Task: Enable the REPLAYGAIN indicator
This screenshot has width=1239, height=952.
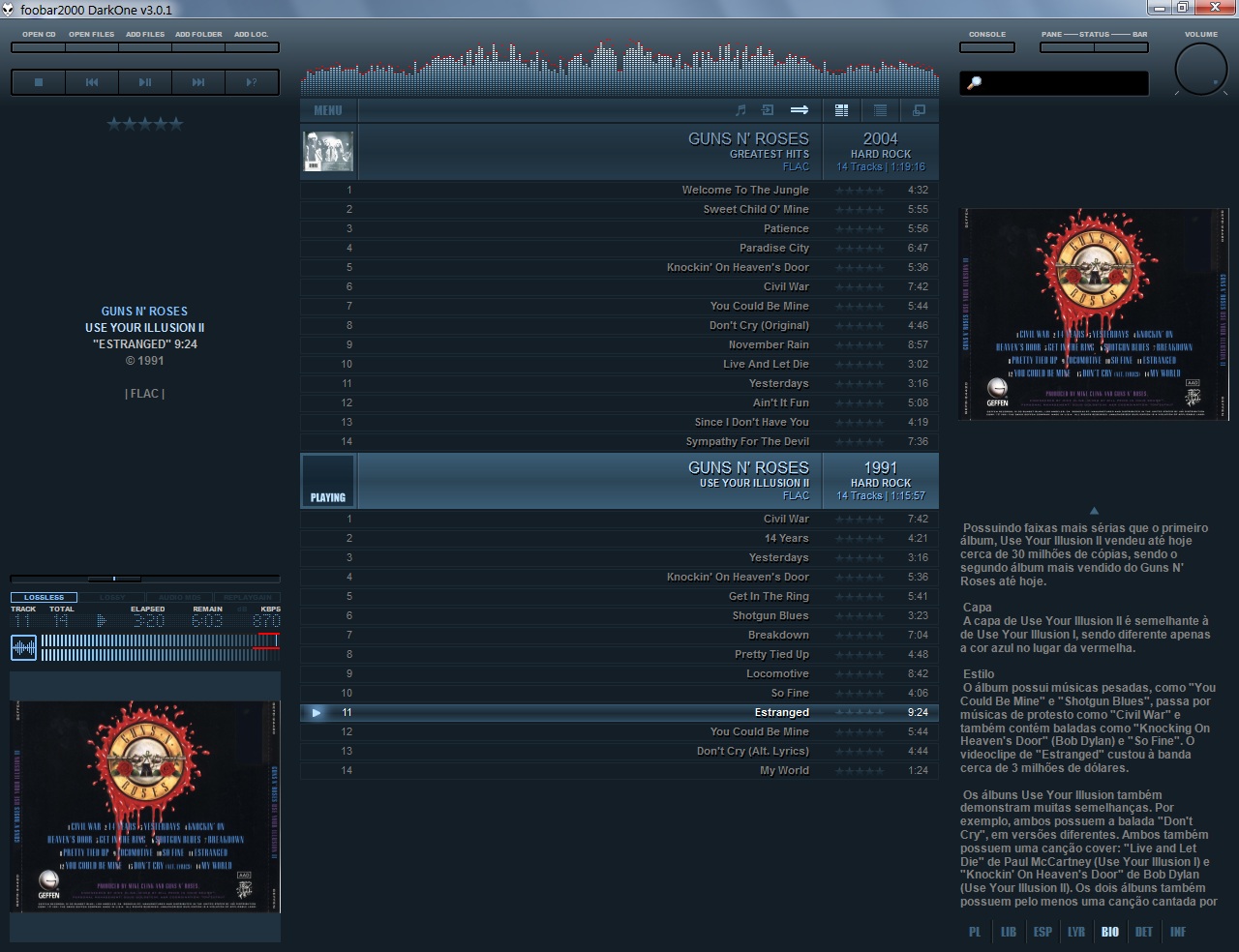Action: point(247,598)
